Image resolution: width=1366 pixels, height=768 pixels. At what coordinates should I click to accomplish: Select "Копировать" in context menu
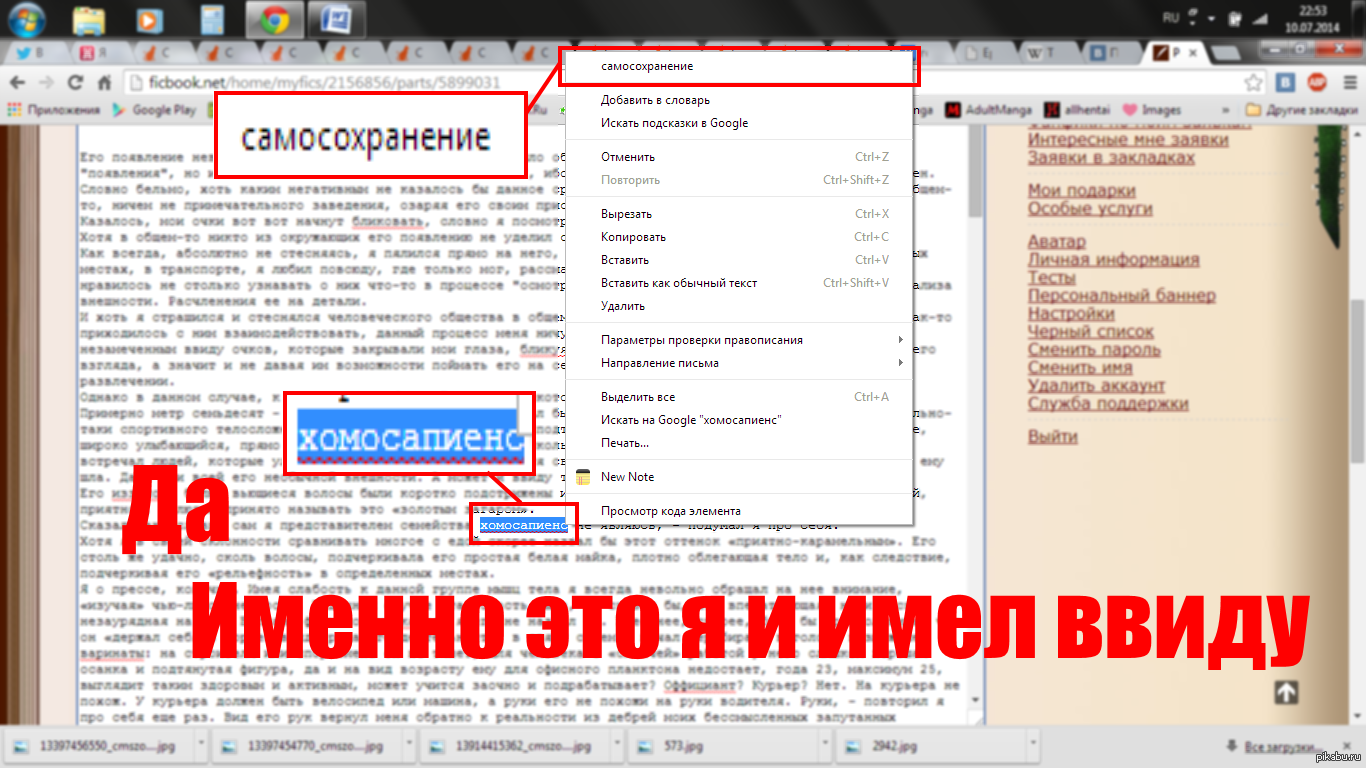click(x=633, y=237)
